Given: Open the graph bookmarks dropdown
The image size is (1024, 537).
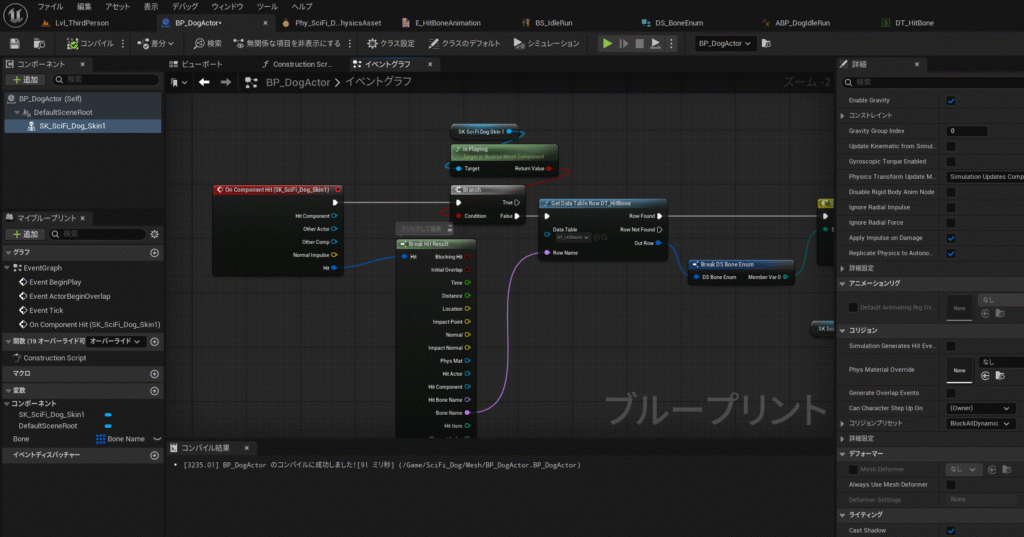Looking at the screenshot, I should (178, 82).
